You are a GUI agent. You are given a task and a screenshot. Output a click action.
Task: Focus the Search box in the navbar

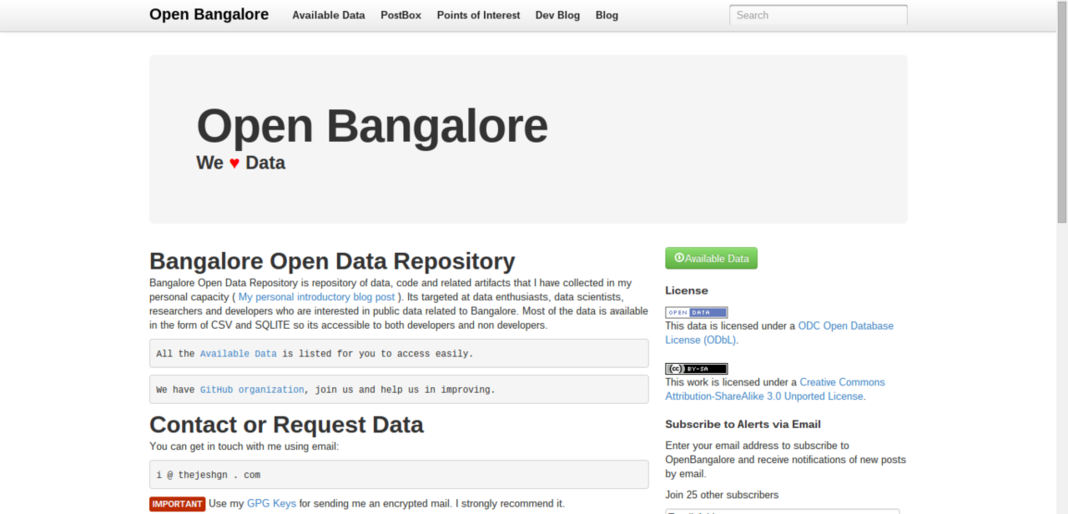click(818, 15)
